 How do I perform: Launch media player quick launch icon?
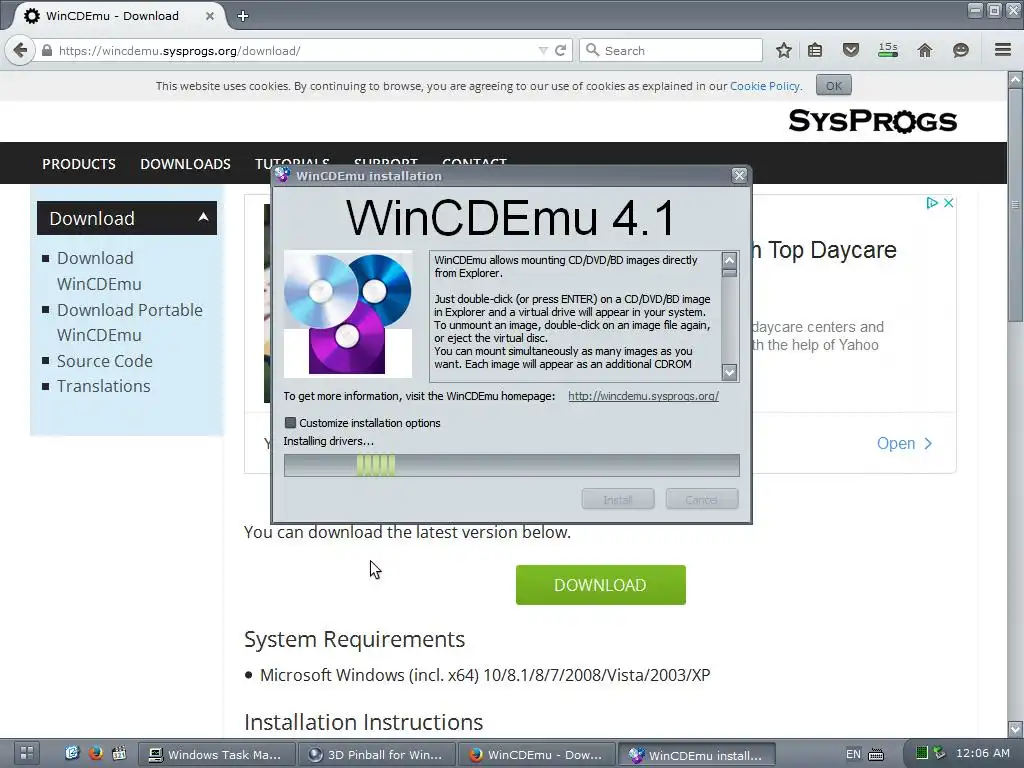[119, 754]
